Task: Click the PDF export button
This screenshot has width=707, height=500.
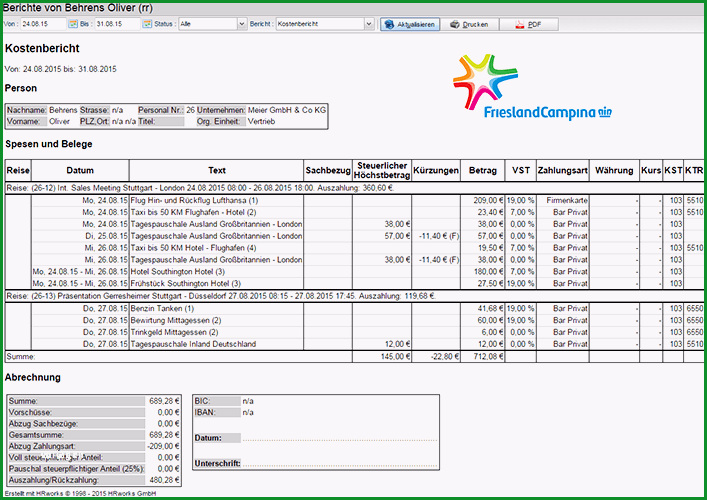Action: pos(529,24)
